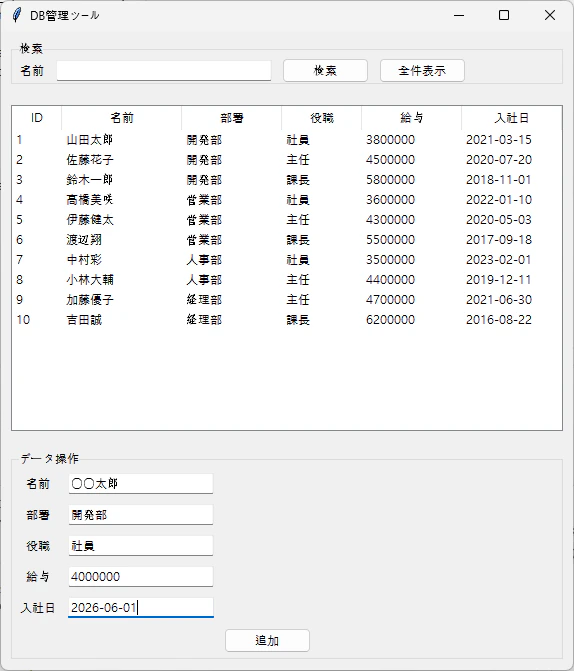Minimize the DB管理ツール window
Viewport: 574px width, 671px height.
tap(459, 15)
